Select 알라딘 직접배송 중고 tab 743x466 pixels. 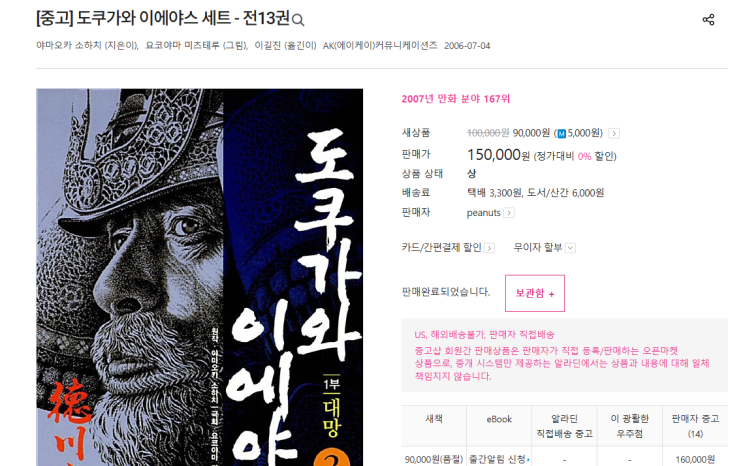coord(564,426)
